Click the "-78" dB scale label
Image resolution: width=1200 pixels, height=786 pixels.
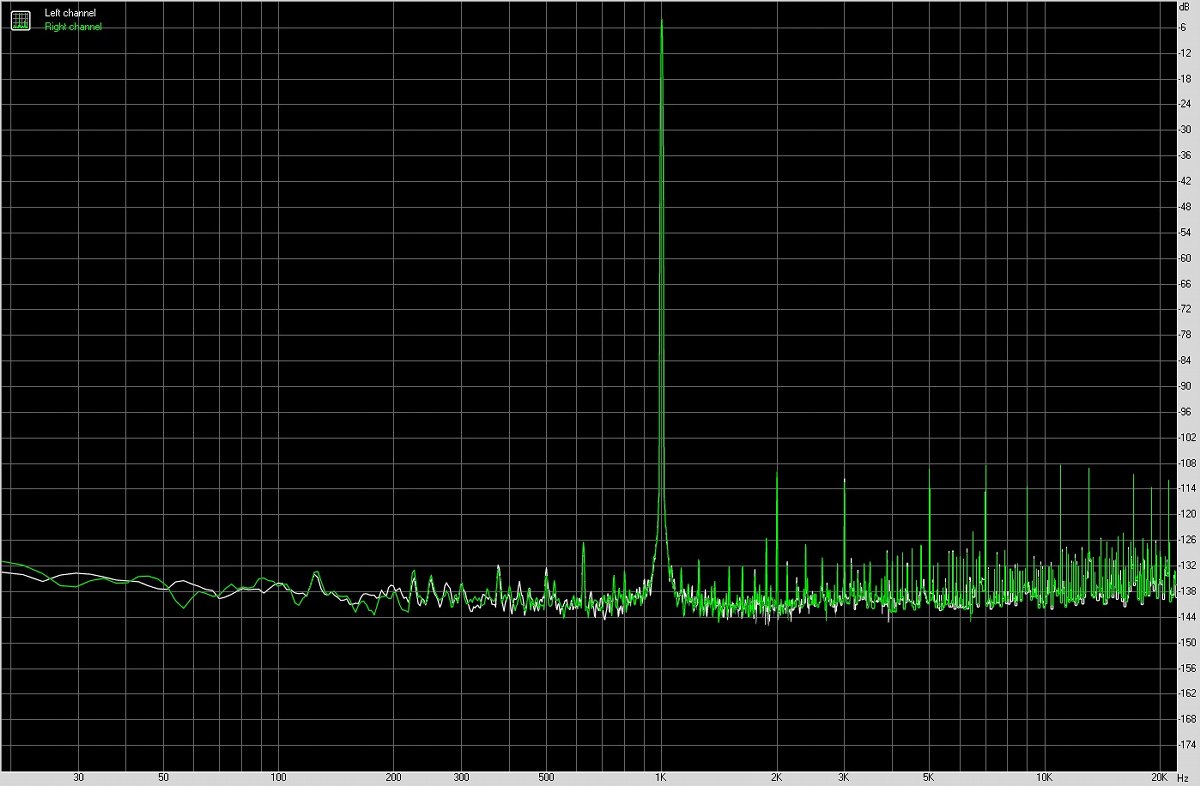click(1186, 335)
